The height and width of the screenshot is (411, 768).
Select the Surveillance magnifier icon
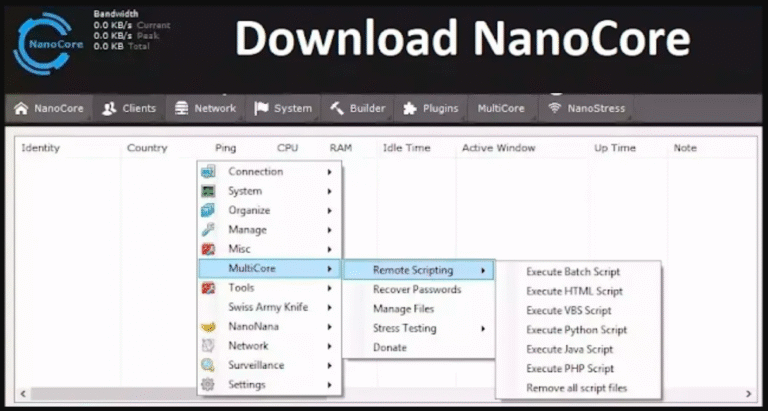pos(208,365)
